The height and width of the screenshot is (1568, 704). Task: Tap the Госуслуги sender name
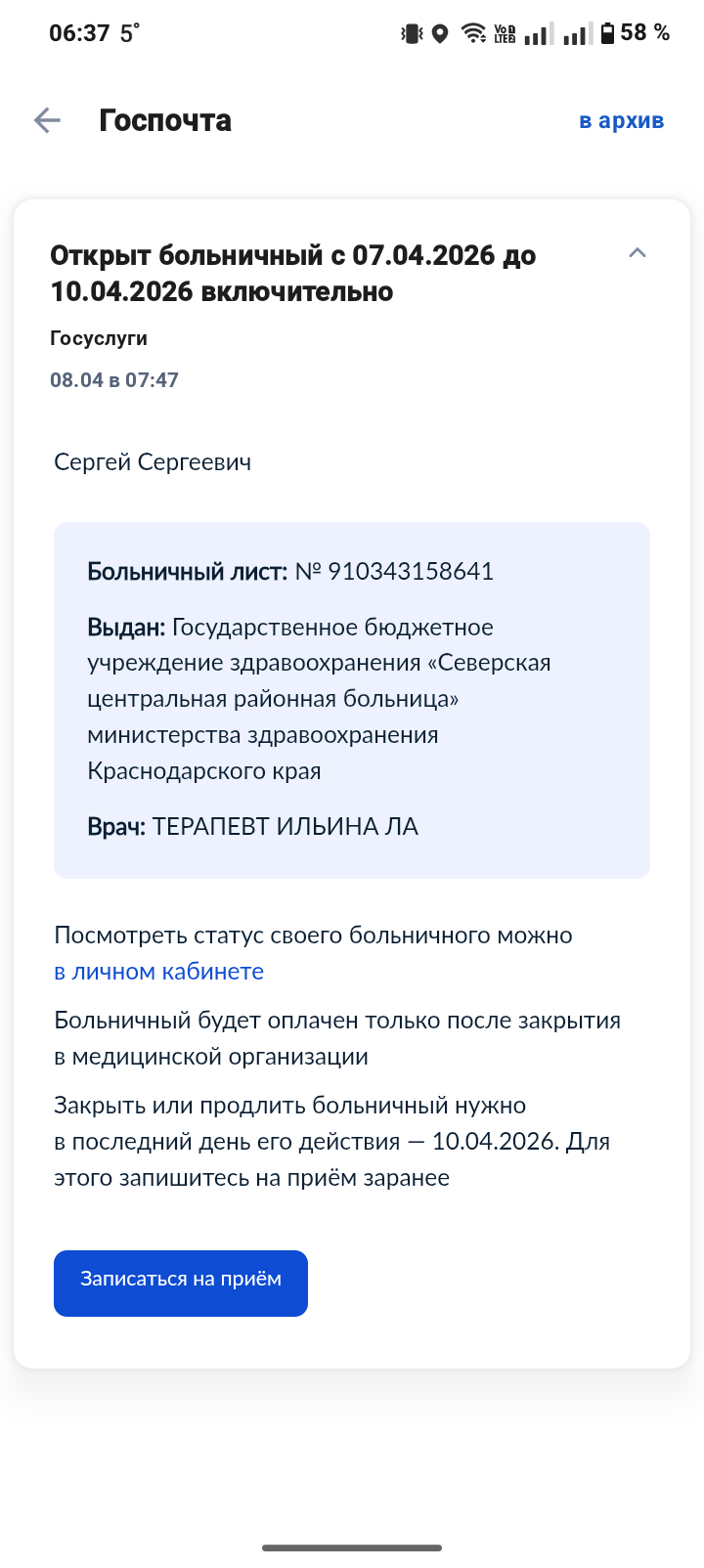tap(99, 338)
